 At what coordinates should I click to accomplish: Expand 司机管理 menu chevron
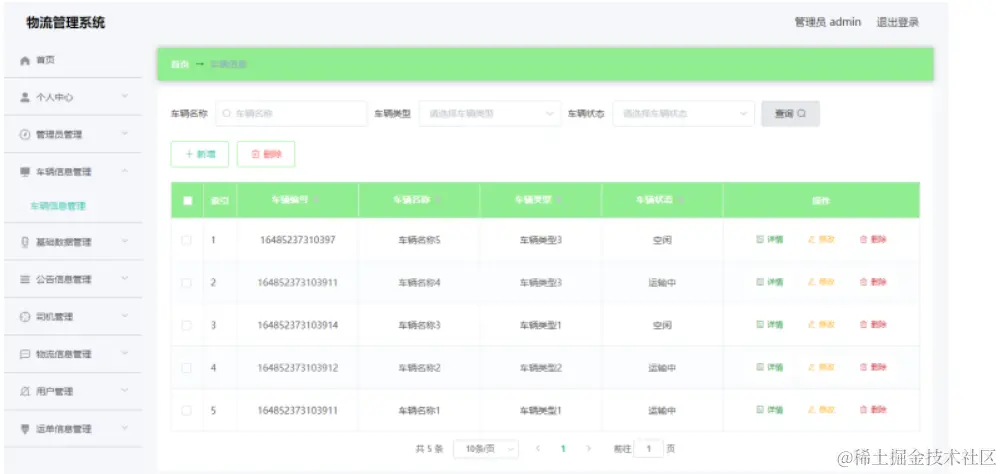(125, 316)
